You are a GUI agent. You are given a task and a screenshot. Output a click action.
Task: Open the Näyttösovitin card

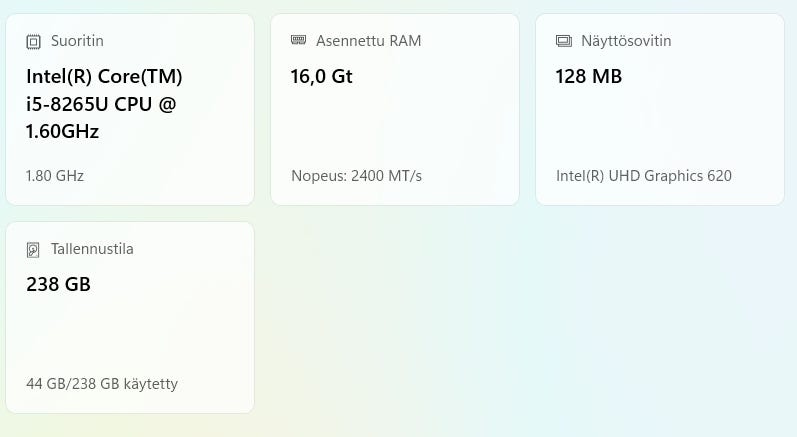pyautogui.click(x=660, y=110)
